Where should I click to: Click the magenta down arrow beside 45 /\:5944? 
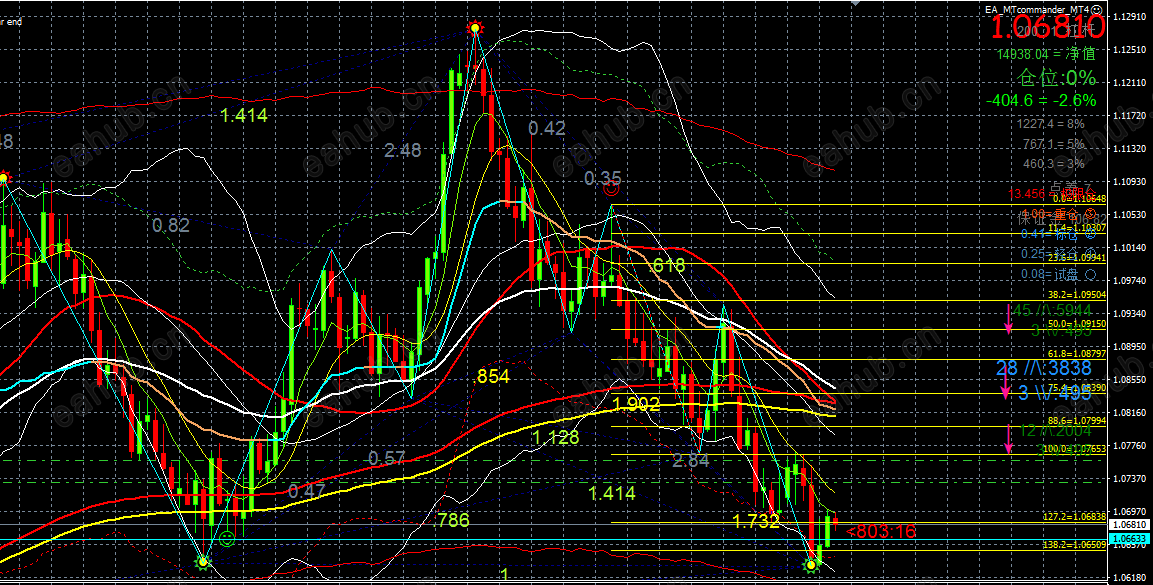coord(1009,320)
